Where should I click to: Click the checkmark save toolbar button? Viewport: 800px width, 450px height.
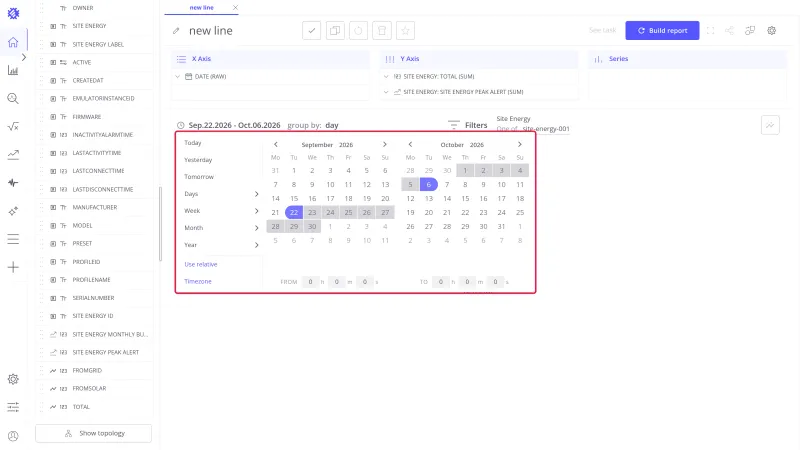[311, 31]
